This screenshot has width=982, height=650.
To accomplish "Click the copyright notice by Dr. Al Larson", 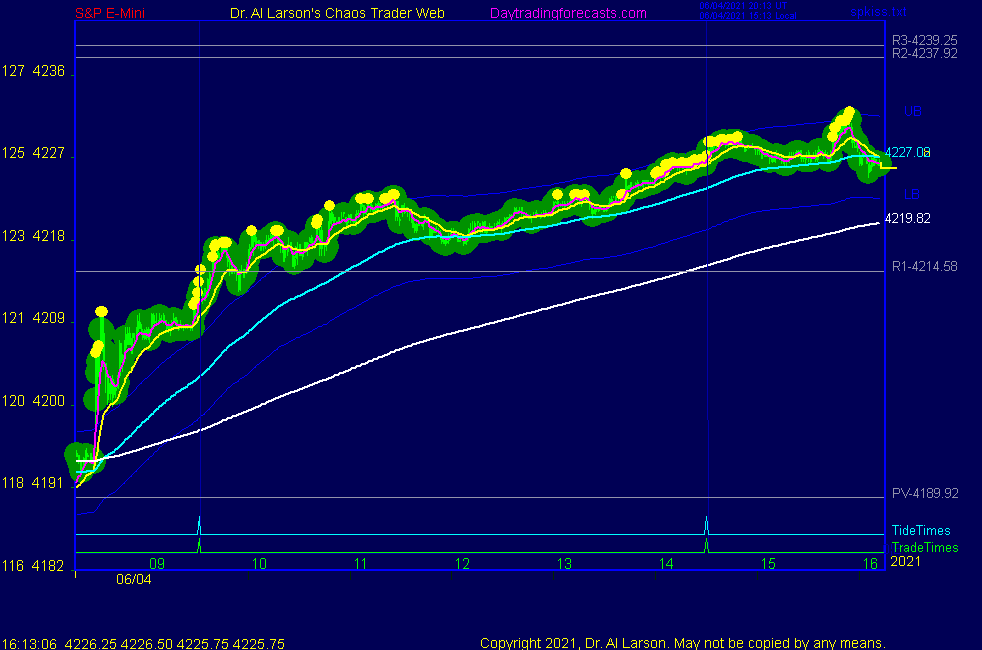I will point(683,642).
